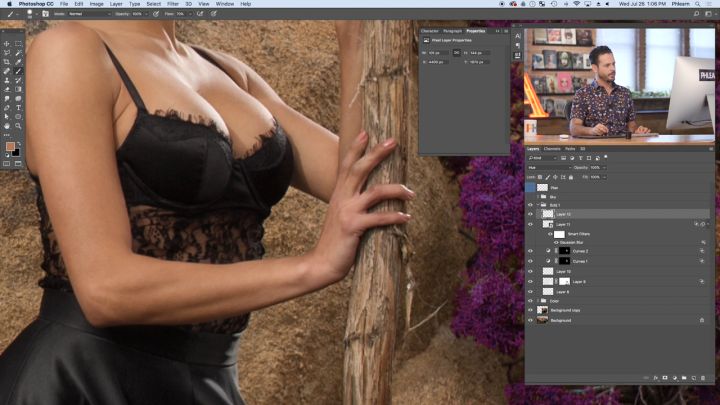Open layer Fill slider dropdown
The height and width of the screenshot is (405, 720).
604,177
